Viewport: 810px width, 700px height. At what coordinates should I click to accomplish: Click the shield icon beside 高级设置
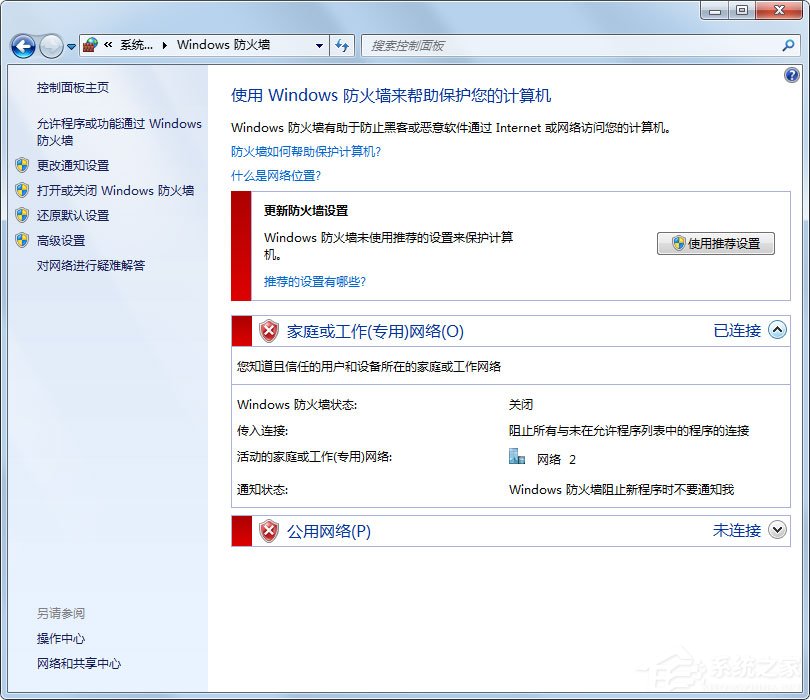click(x=22, y=240)
